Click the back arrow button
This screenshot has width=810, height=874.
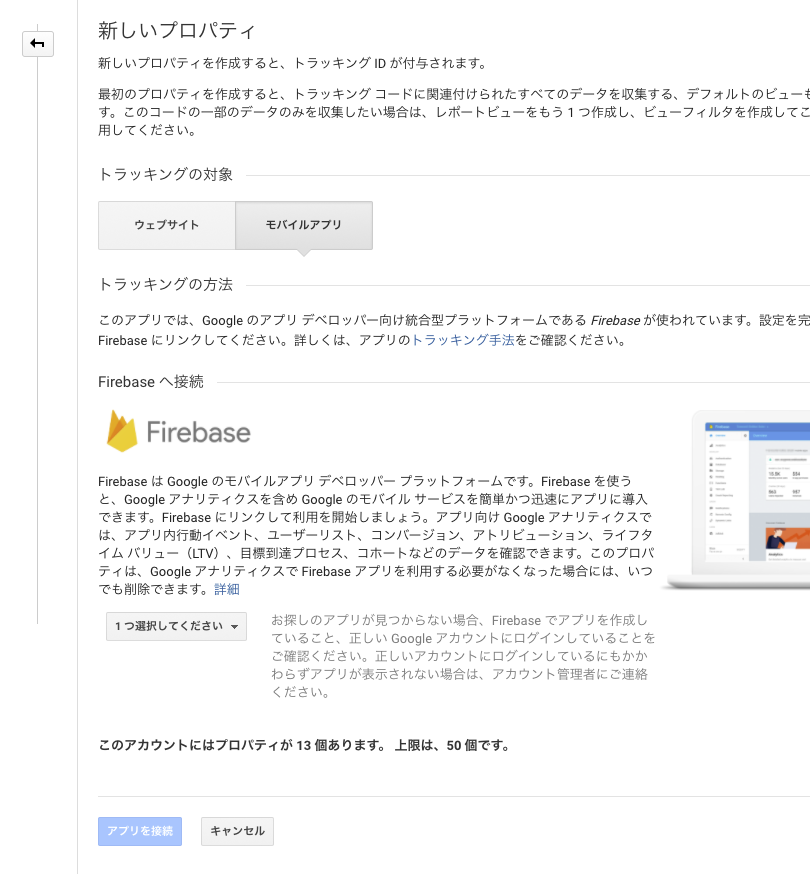(38, 43)
